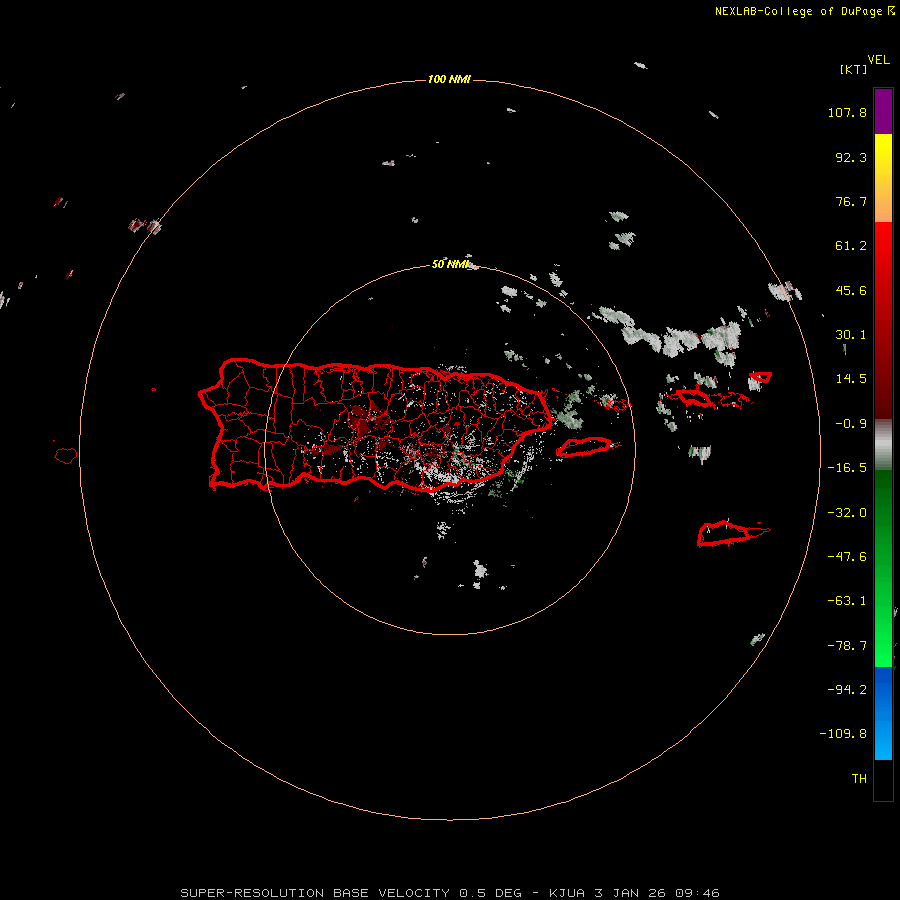The width and height of the screenshot is (900, 900).
Task: Click the [KT] units label
Action: 854,69
